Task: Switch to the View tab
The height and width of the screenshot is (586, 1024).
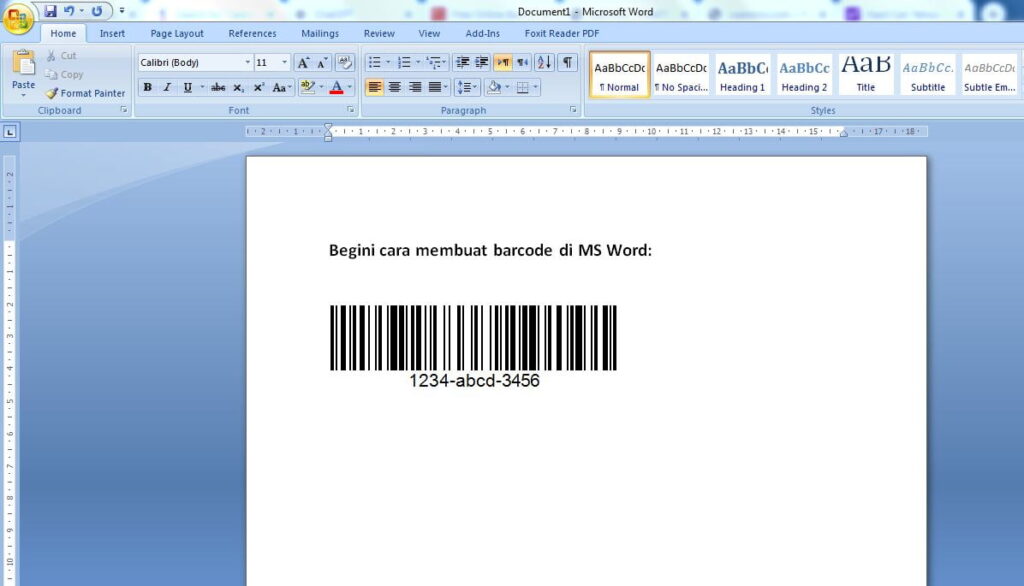Action: 429,33
